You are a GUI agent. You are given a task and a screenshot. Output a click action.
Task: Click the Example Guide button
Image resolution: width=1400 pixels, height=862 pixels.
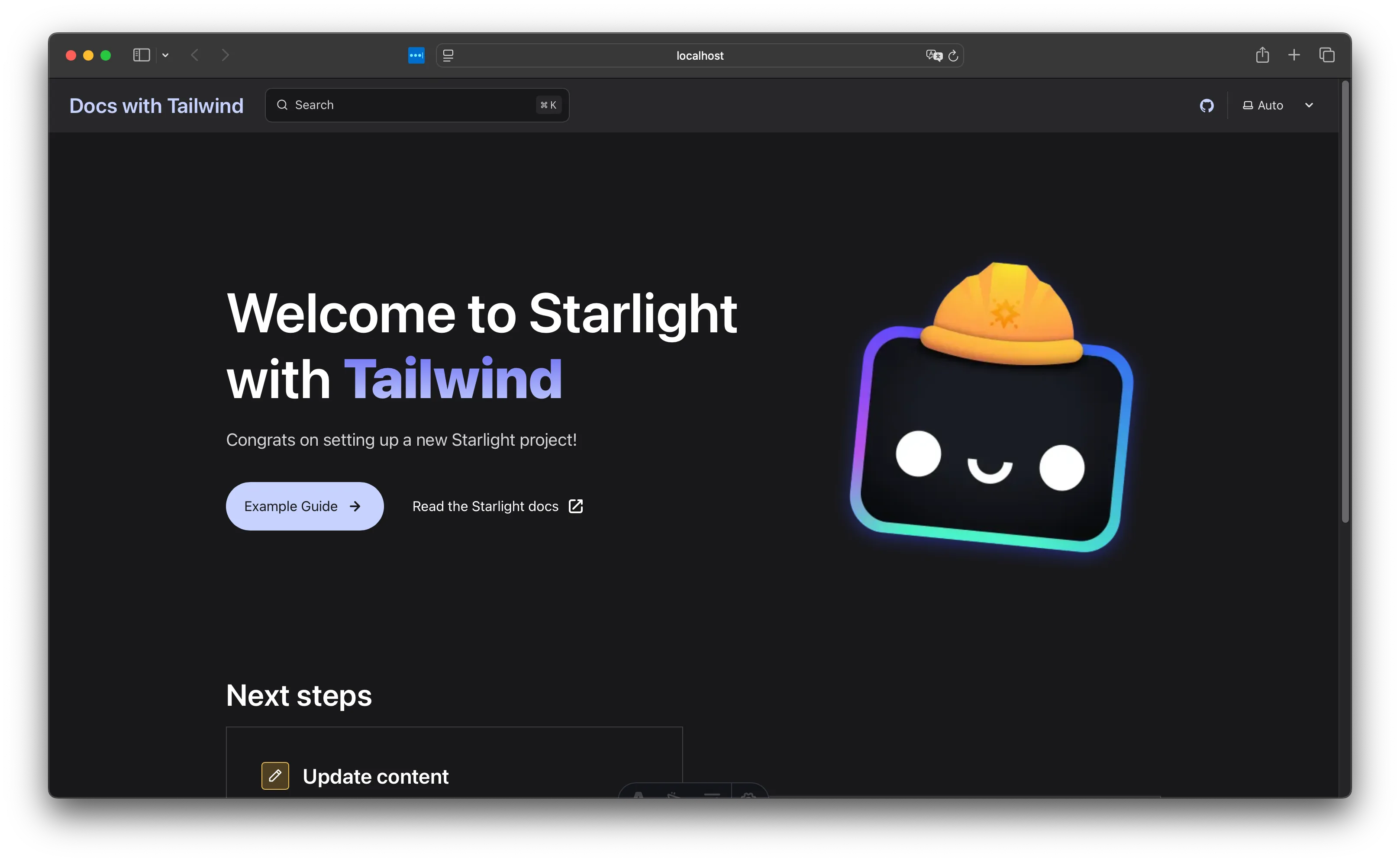(304, 506)
